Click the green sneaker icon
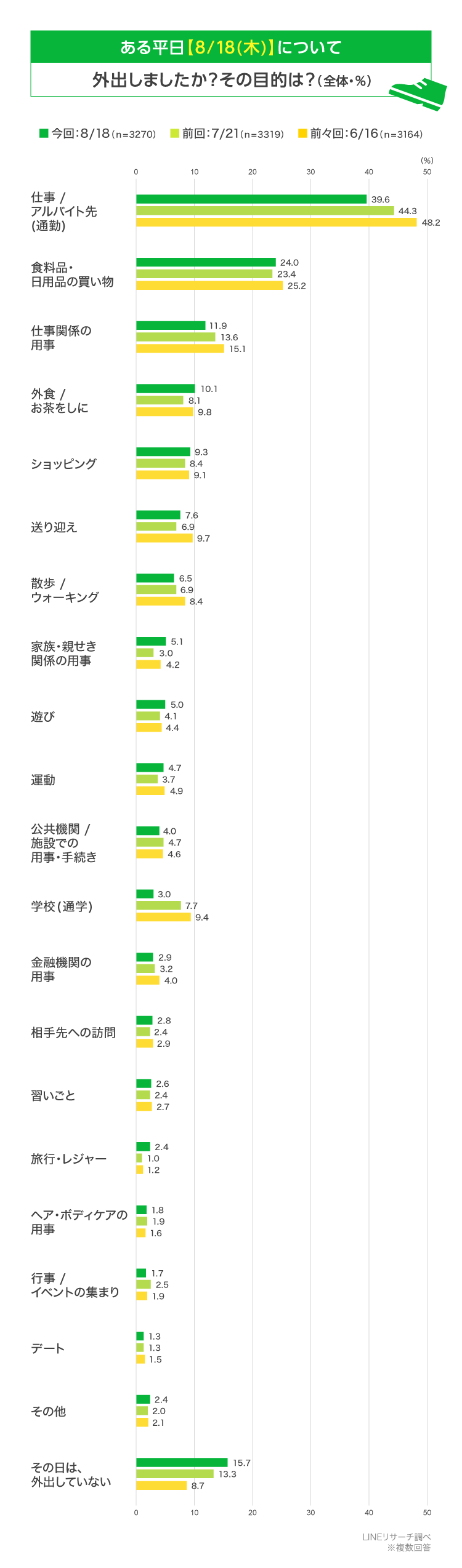Viewport: 462px width, 1568px height. click(x=418, y=94)
